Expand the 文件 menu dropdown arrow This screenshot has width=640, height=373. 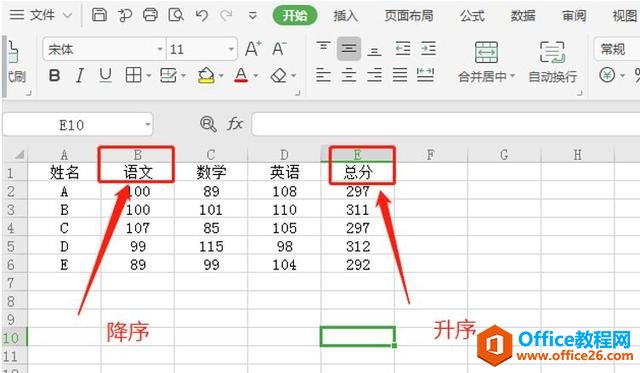tap(67, 16)
